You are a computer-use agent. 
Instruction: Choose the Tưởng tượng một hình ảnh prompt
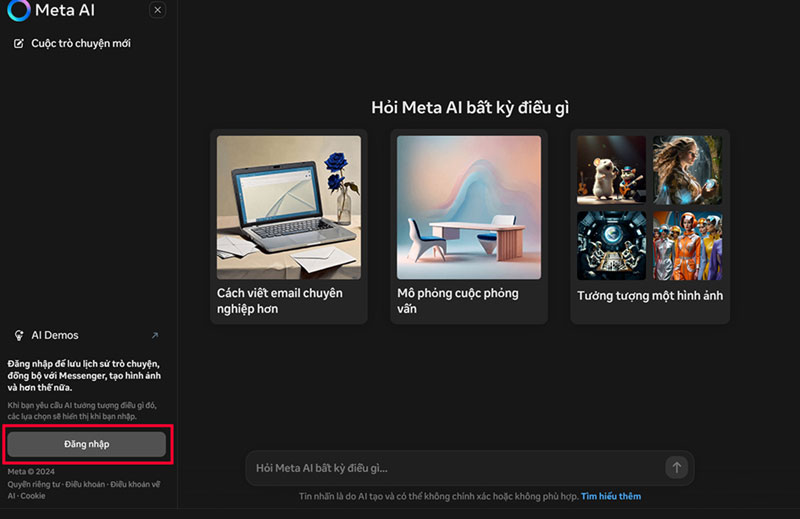650,296
